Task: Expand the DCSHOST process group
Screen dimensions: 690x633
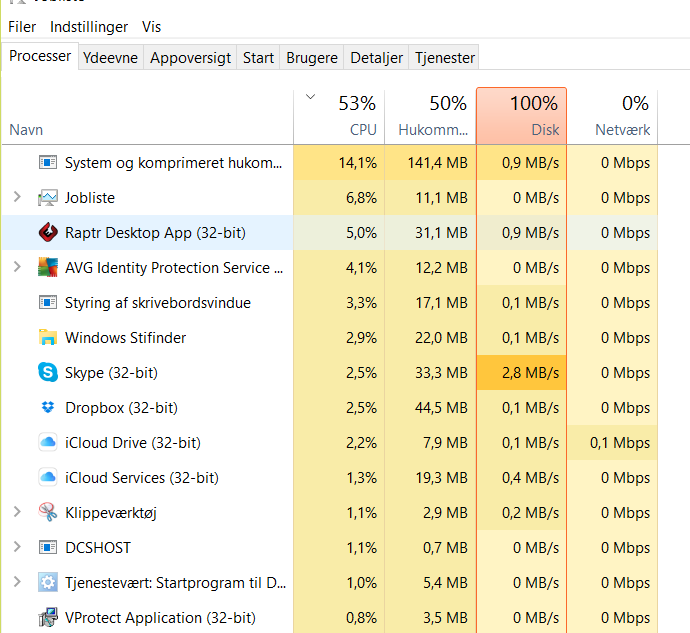Action: [x=16, y=548]
